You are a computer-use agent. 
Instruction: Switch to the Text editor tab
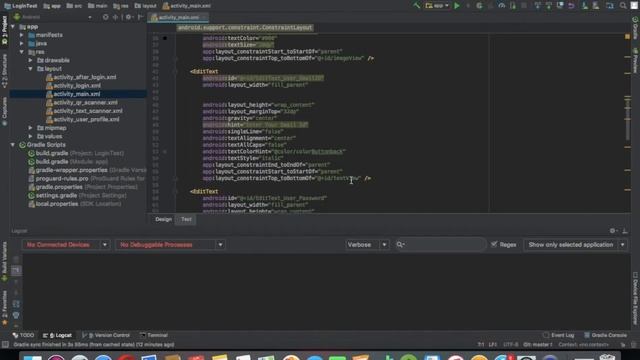pos(186,220)
